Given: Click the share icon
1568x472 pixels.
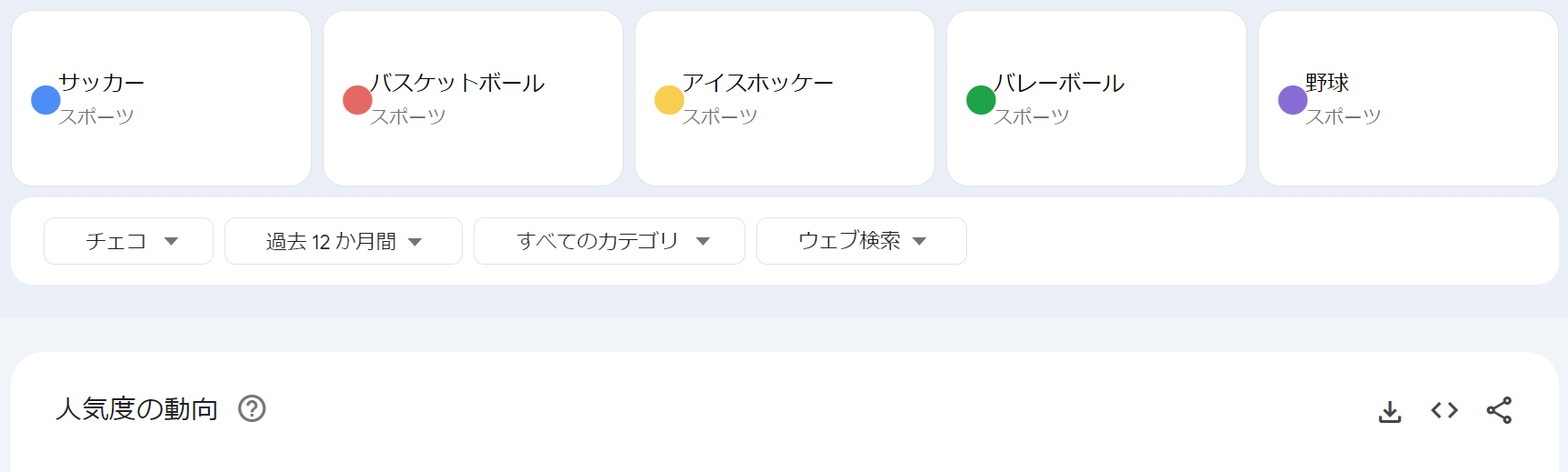Looking at the screenshot, I should click(x=1499, y=410).
